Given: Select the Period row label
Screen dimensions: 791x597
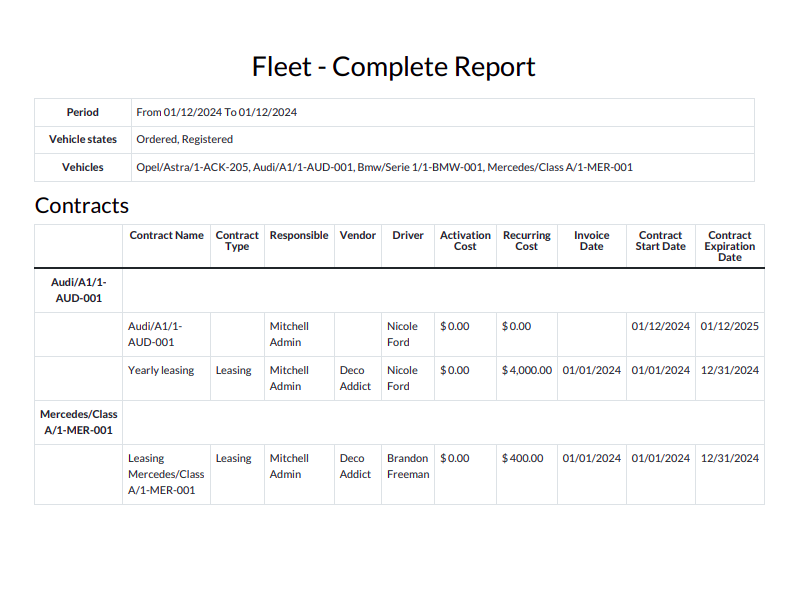Looking at the screenshot, I should tap(83, 112).
